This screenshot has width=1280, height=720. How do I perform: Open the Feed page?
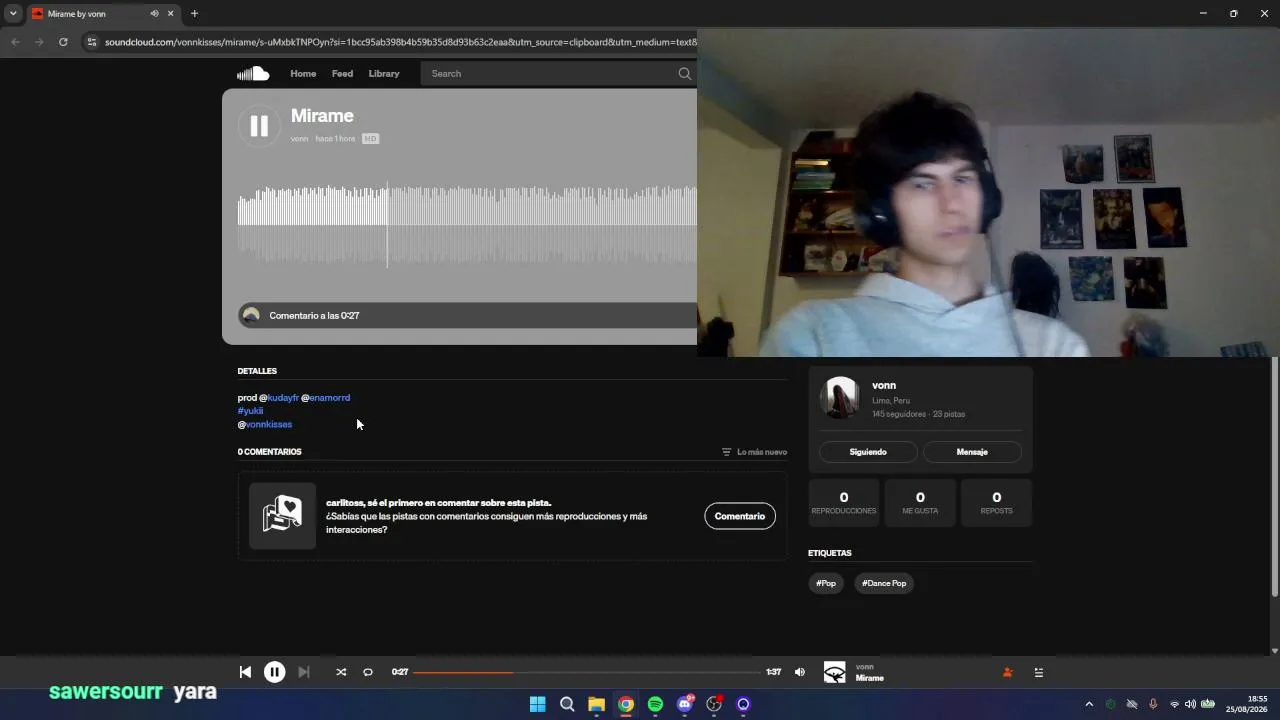point(342,73)
